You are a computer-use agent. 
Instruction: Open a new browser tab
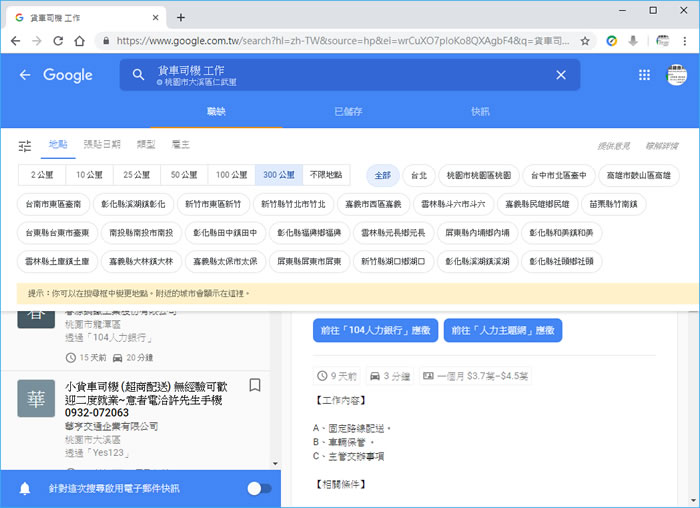point(181,17)
